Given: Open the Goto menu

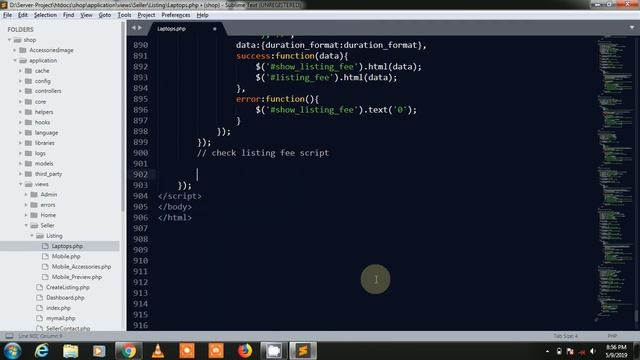Looking at the screenshot, I should [105, 15].
